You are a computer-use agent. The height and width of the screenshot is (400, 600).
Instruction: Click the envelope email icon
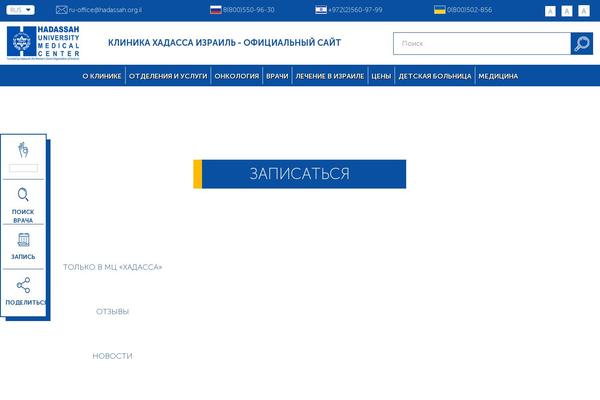pos(61,10)
